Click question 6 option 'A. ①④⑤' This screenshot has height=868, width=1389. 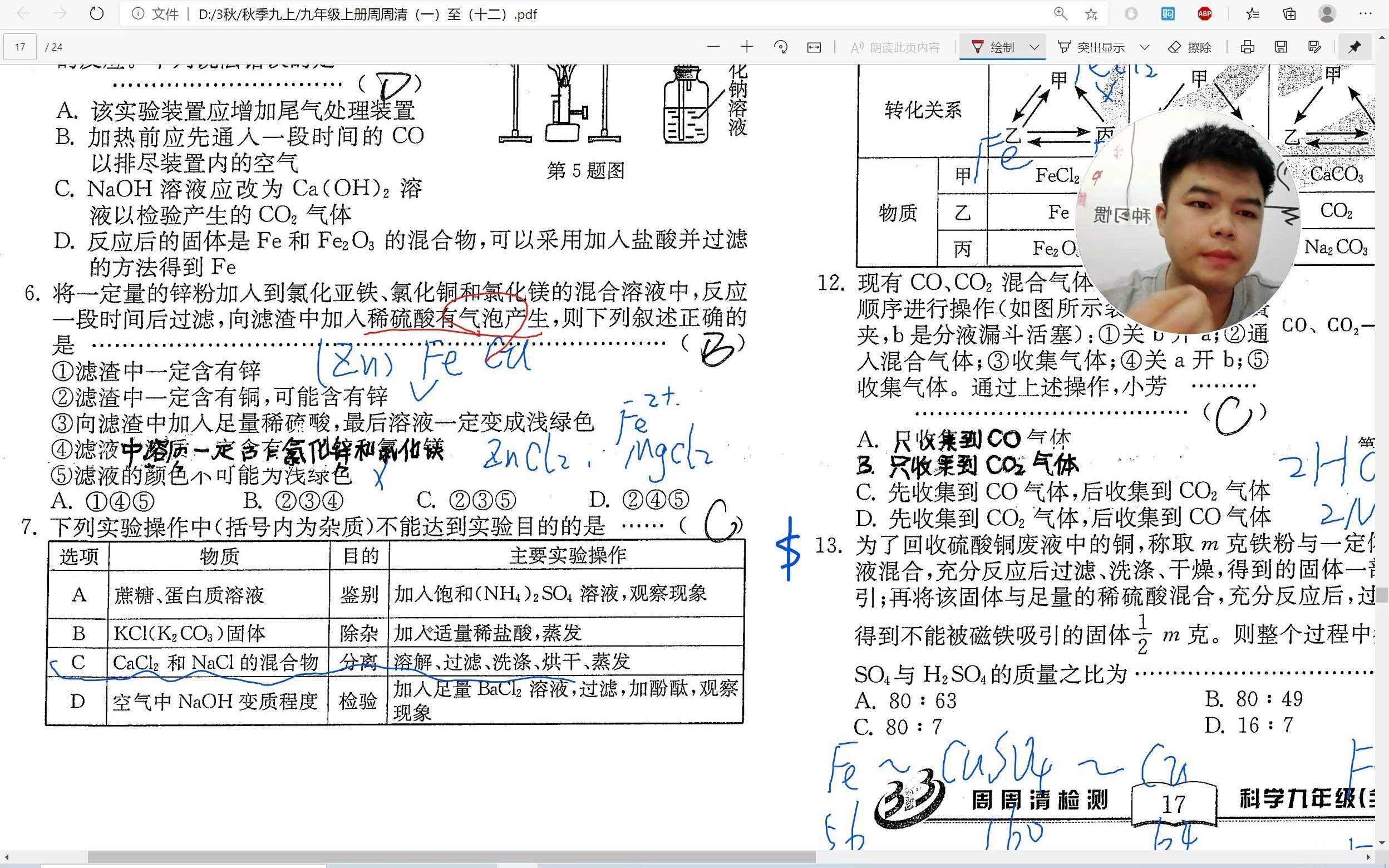pyautogui.click(x=103, y=501)
